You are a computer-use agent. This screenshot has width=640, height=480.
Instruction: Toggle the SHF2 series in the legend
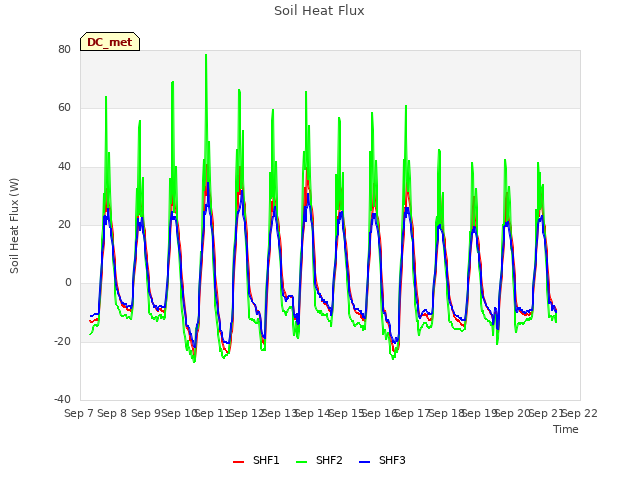pos(319,460)
